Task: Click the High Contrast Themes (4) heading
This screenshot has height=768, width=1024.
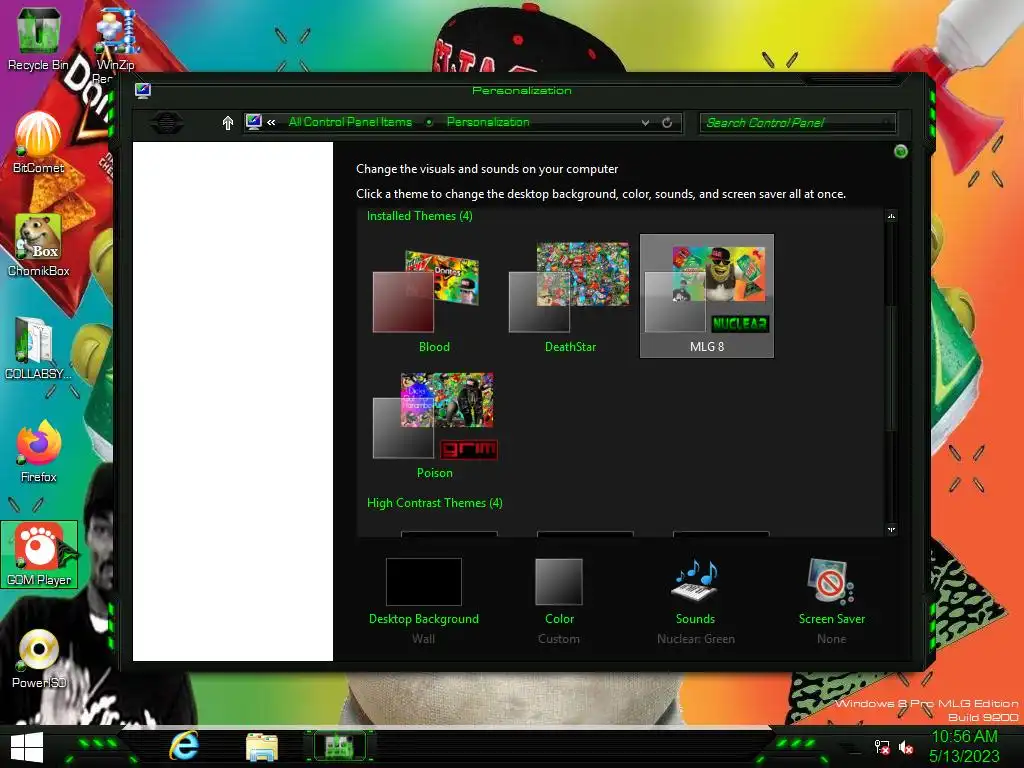Action: (x=434, y=503)
